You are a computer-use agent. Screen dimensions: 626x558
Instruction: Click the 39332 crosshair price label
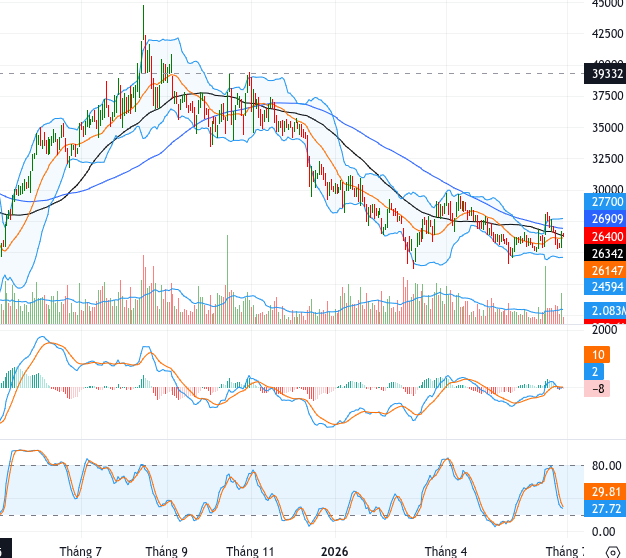(x=605, y=74)
